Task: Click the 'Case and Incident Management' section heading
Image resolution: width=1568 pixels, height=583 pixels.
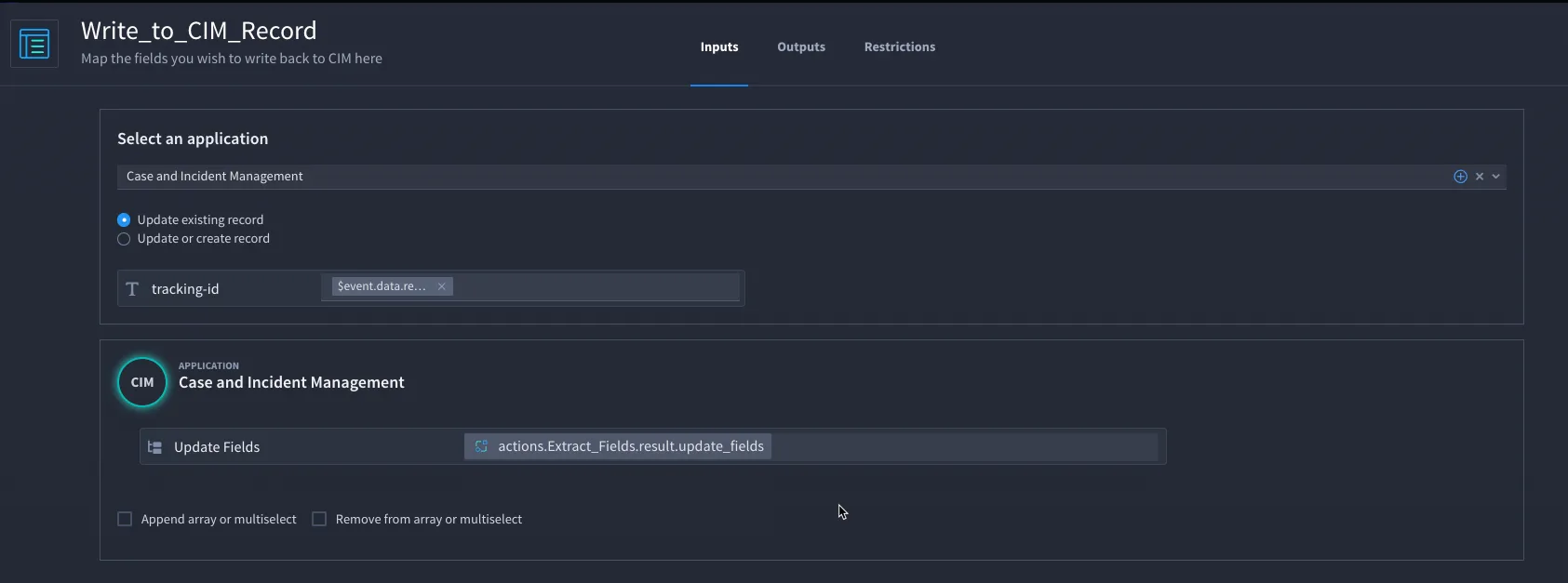Action: coord(291,382)
